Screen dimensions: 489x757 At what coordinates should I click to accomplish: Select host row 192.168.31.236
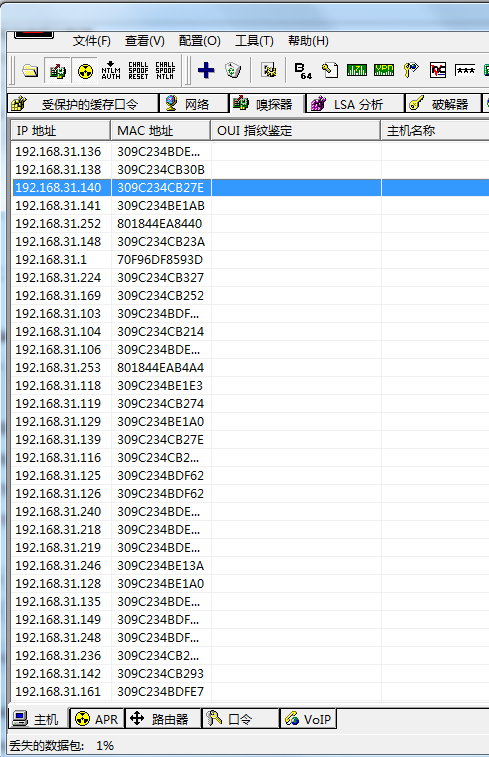point(250,656)
